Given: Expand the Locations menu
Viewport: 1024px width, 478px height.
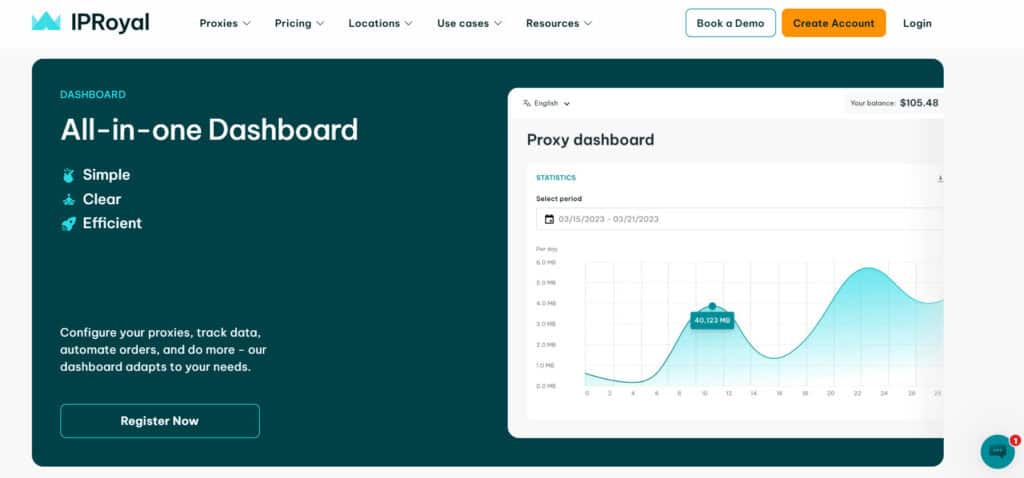Looking at the screenshot, I should tap(380, 23).
